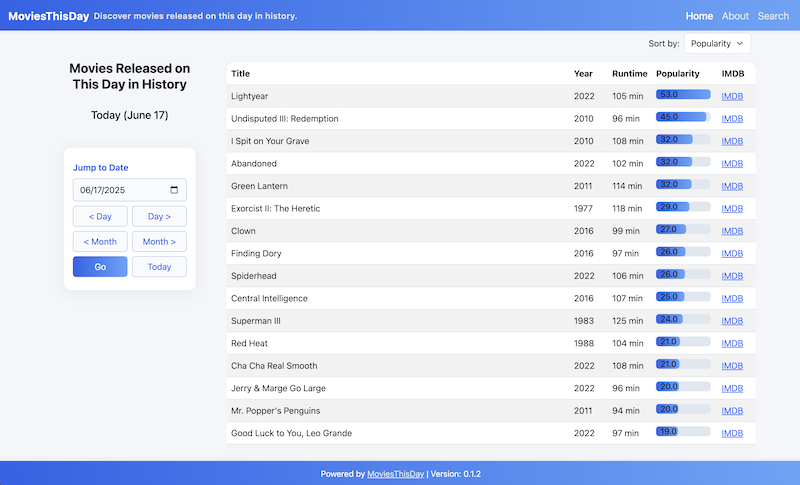Open IMDB link for Red Heat
The image size is (800, 485).
pos(732,343)
